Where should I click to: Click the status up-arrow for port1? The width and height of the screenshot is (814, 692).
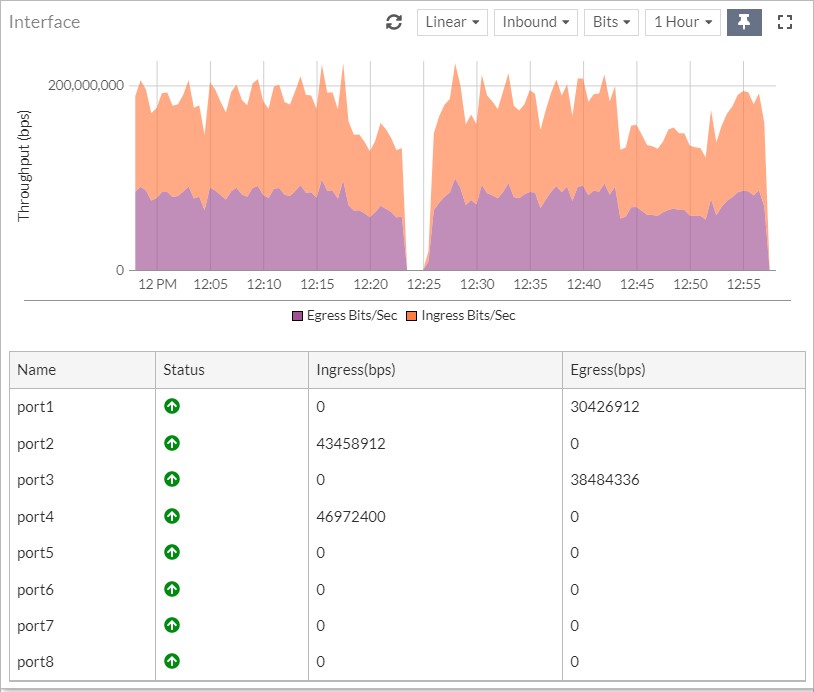(x=171, y=407)
